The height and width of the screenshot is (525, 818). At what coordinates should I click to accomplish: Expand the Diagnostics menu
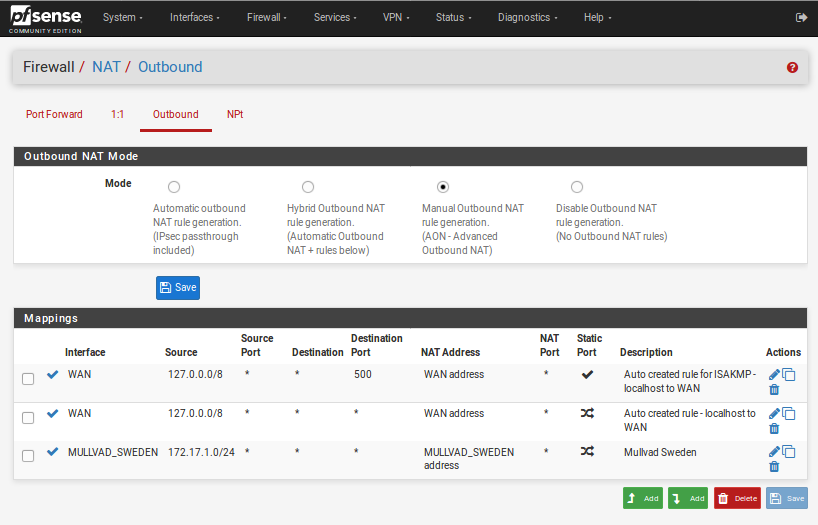click(528, 18)
